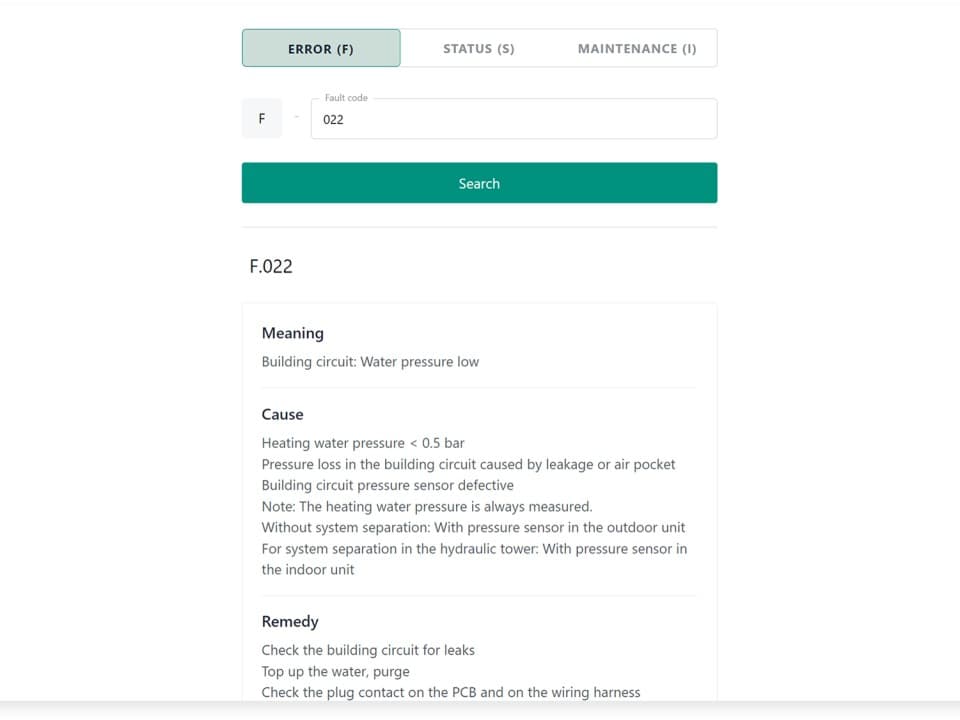Select the F prefix box
This screenshot has height=720, width=960.
(x=261, y=118)
